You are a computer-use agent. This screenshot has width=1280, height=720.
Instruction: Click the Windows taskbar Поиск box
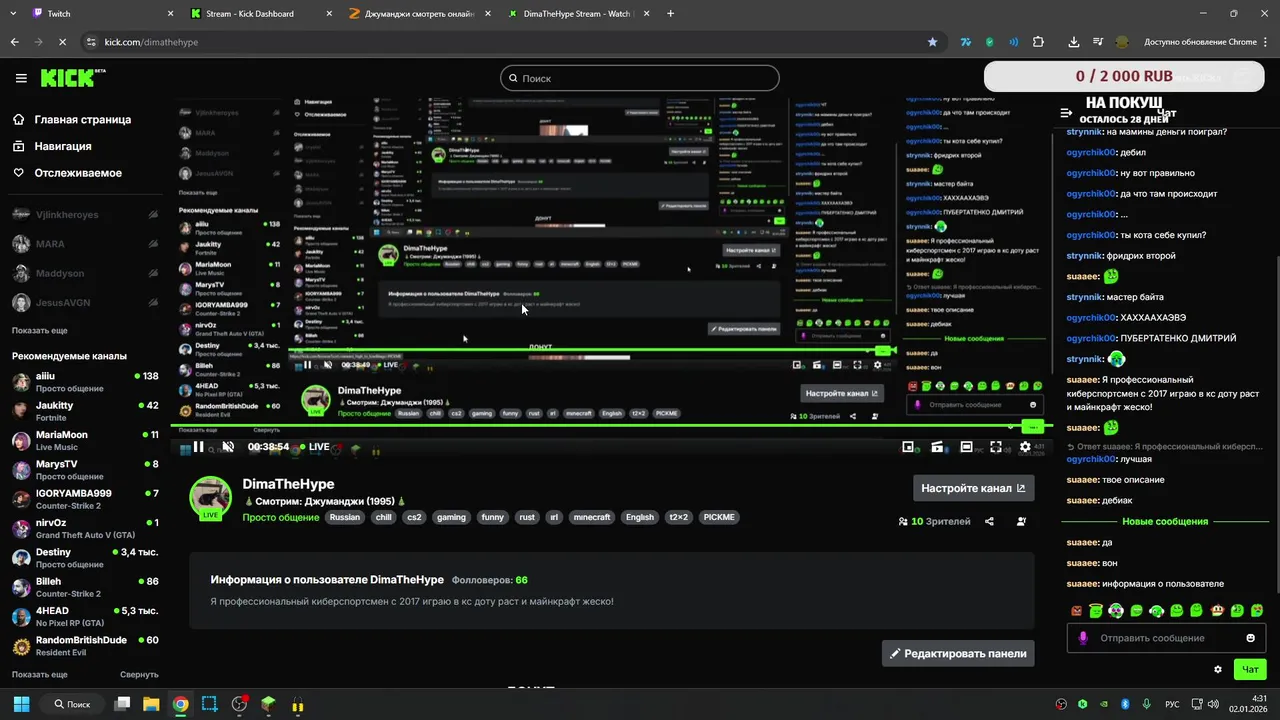pyautogui.click(x=71, y=704)
